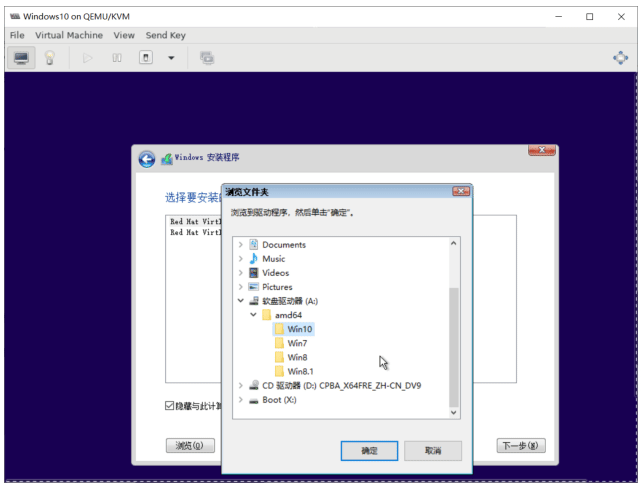Toggle the hide incompatible drivers checkbox
The height and width of the screenshot is (488, 643).
click(170, 406)
